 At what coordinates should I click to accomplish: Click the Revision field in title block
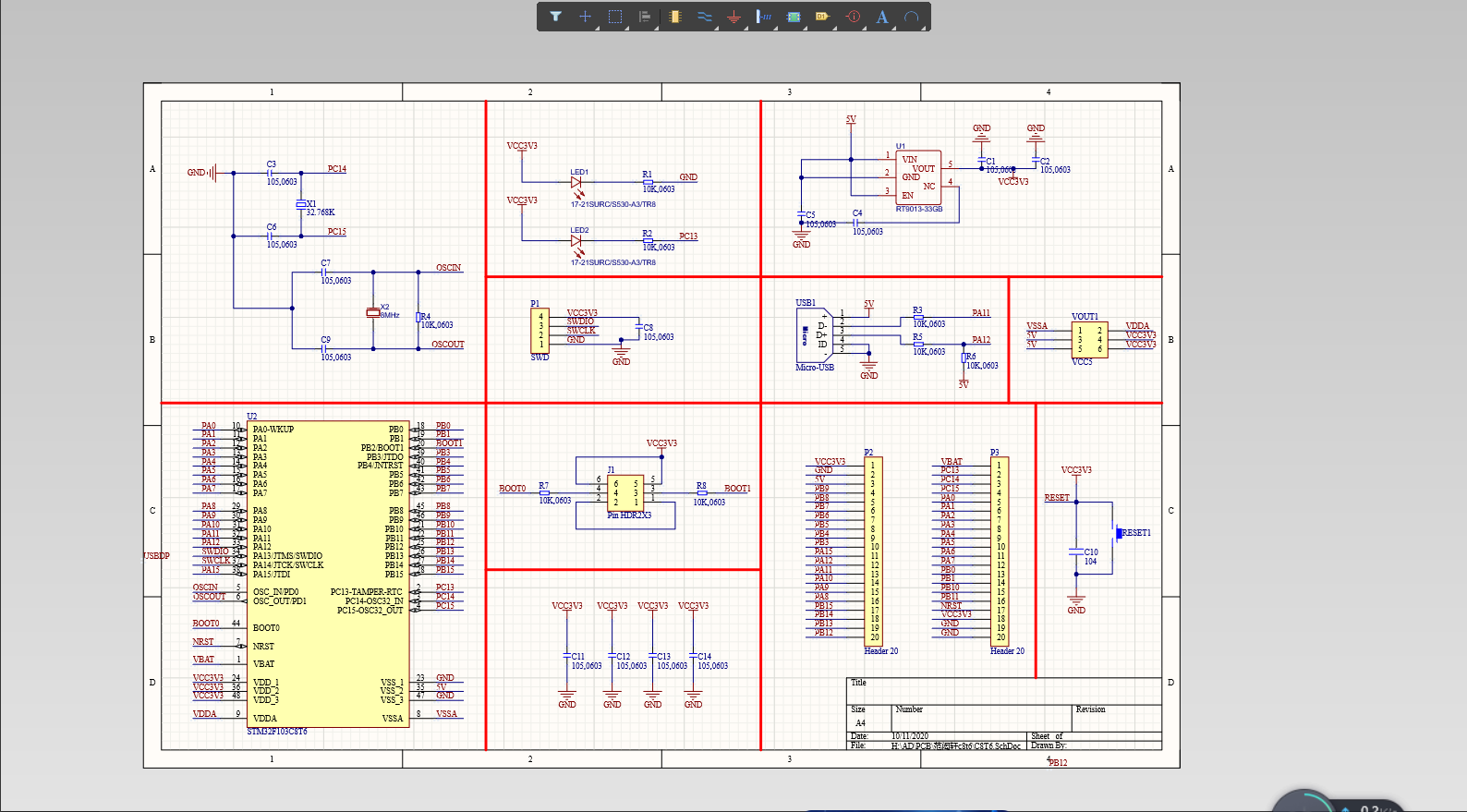click(x=1117, y=718)
